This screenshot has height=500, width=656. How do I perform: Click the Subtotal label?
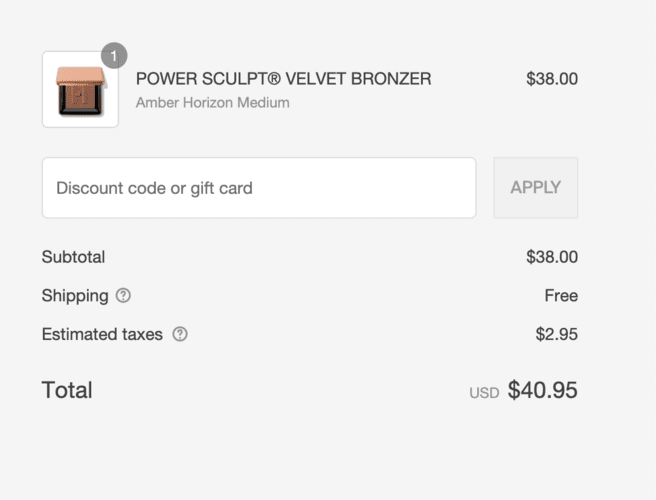tap(73, 257)
